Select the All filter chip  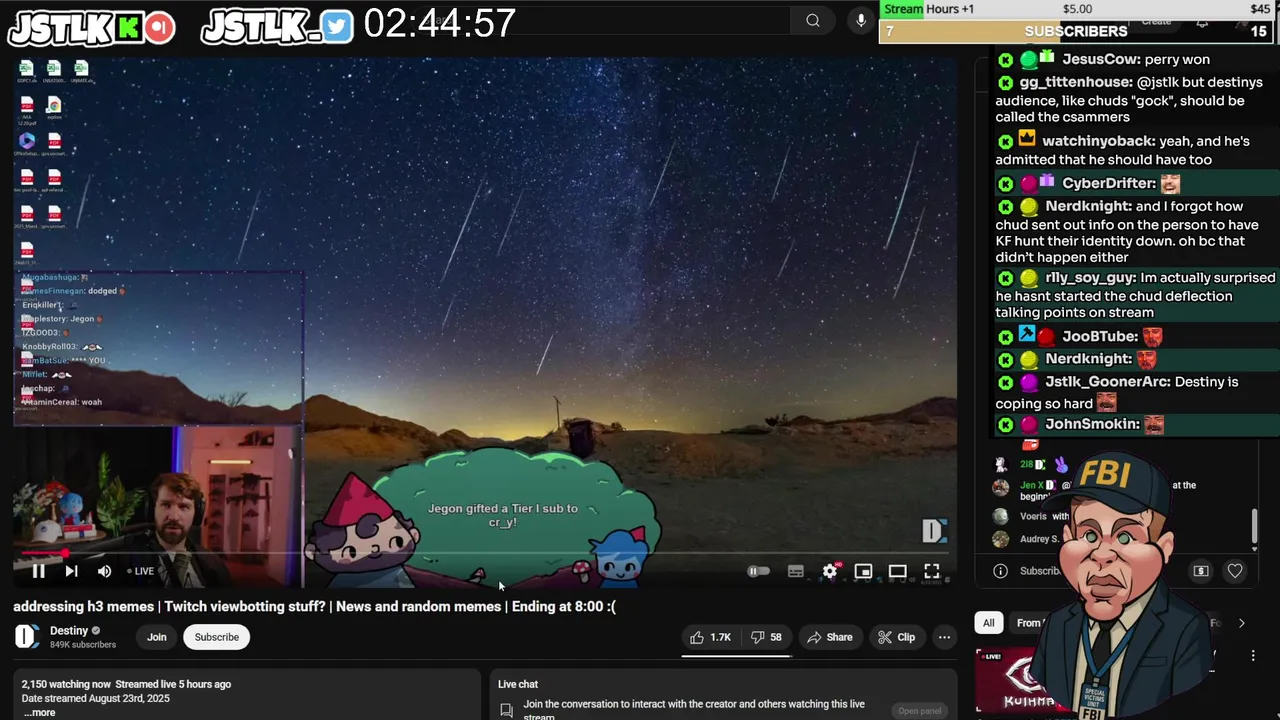click(x=988, y=623)
